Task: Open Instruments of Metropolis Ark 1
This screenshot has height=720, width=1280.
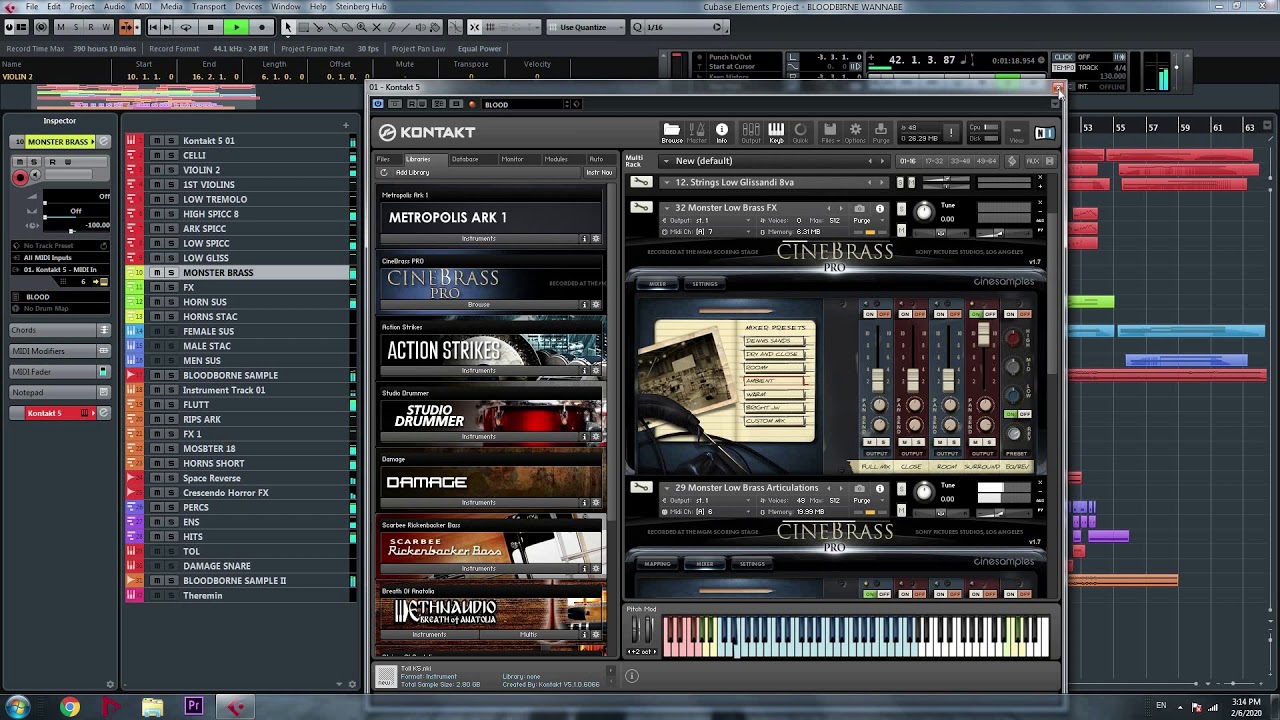Action: [478, 239]
